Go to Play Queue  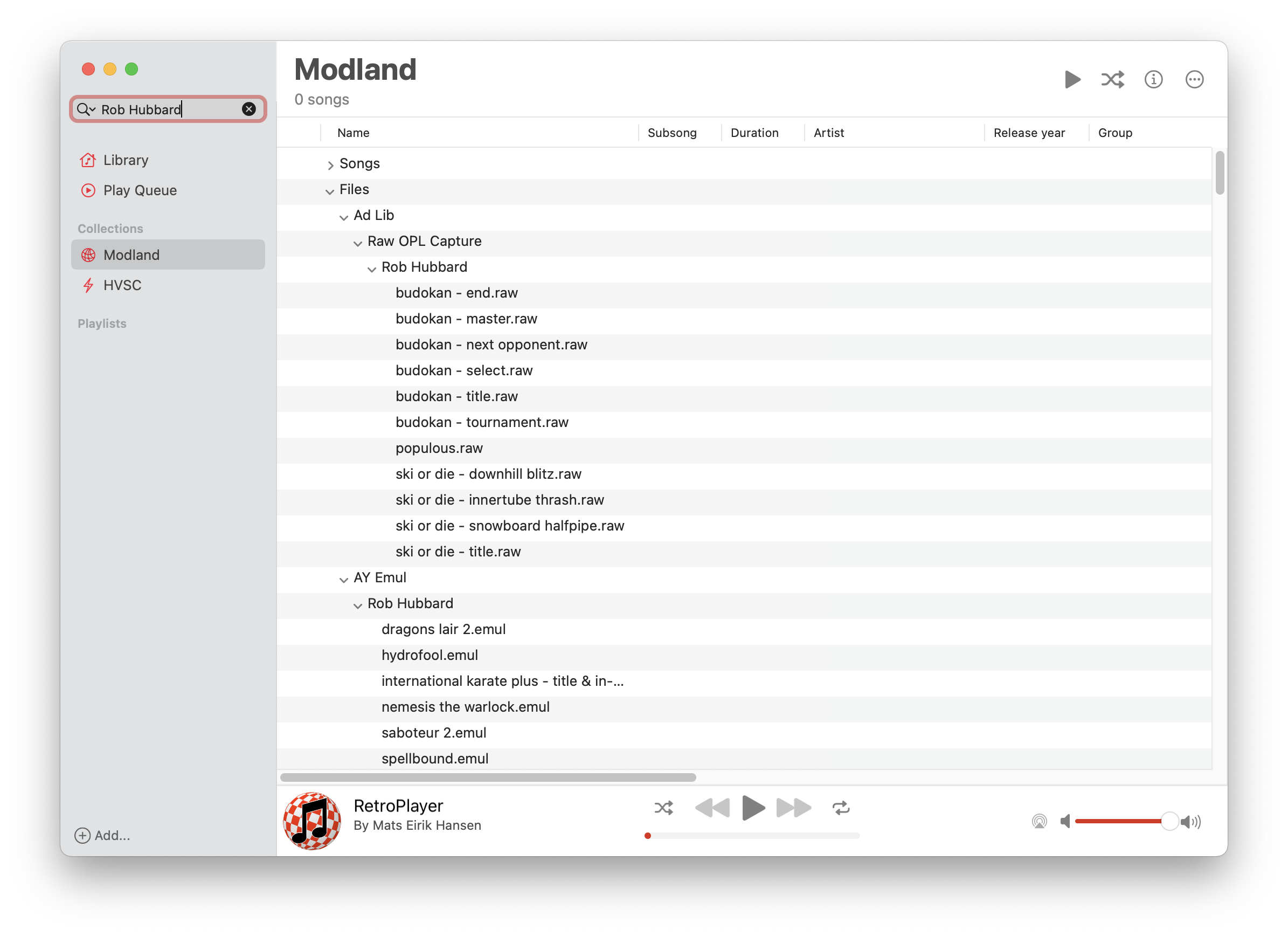(x=140, y=190)
